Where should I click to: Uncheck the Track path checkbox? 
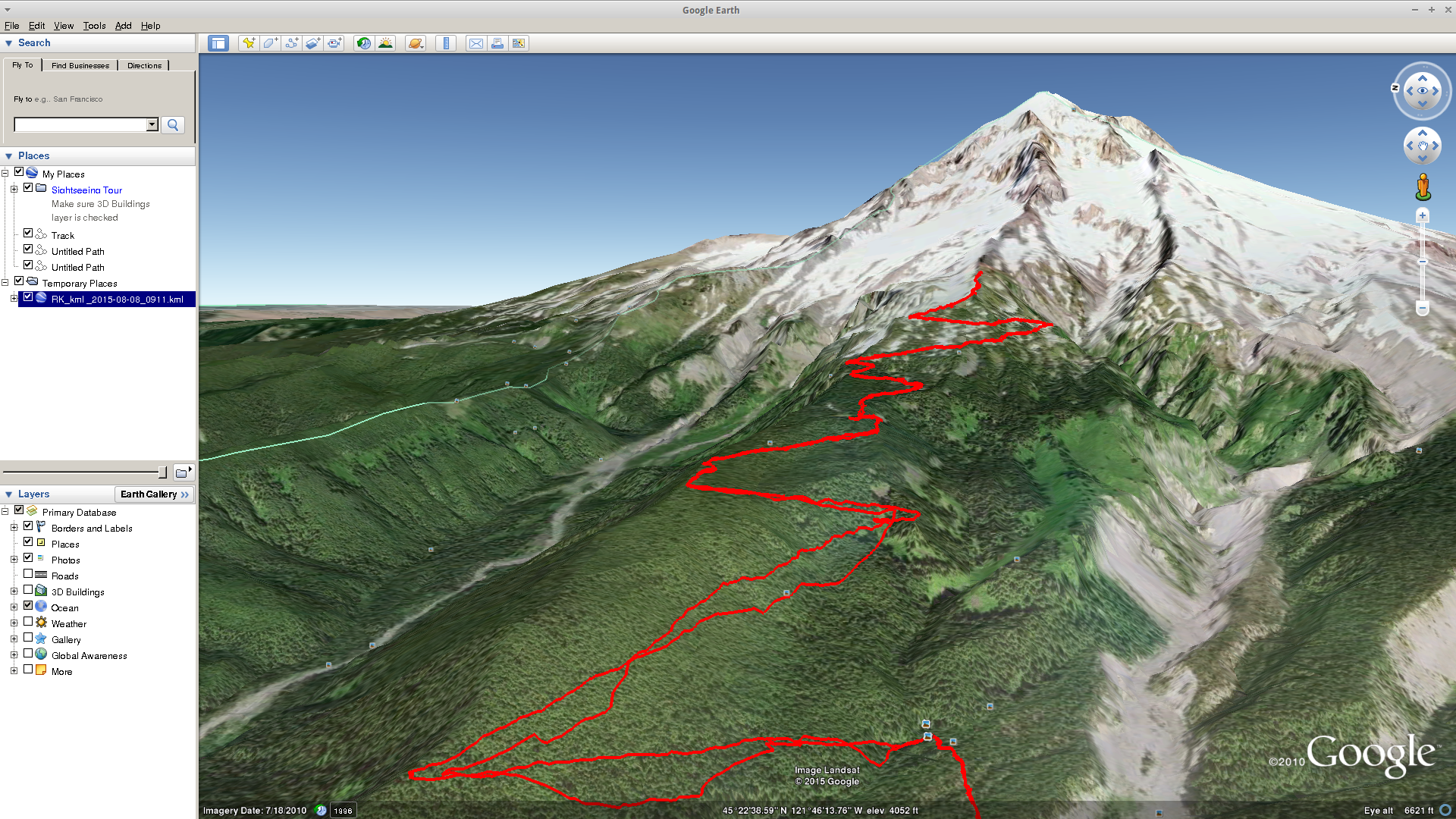(28, 234)
